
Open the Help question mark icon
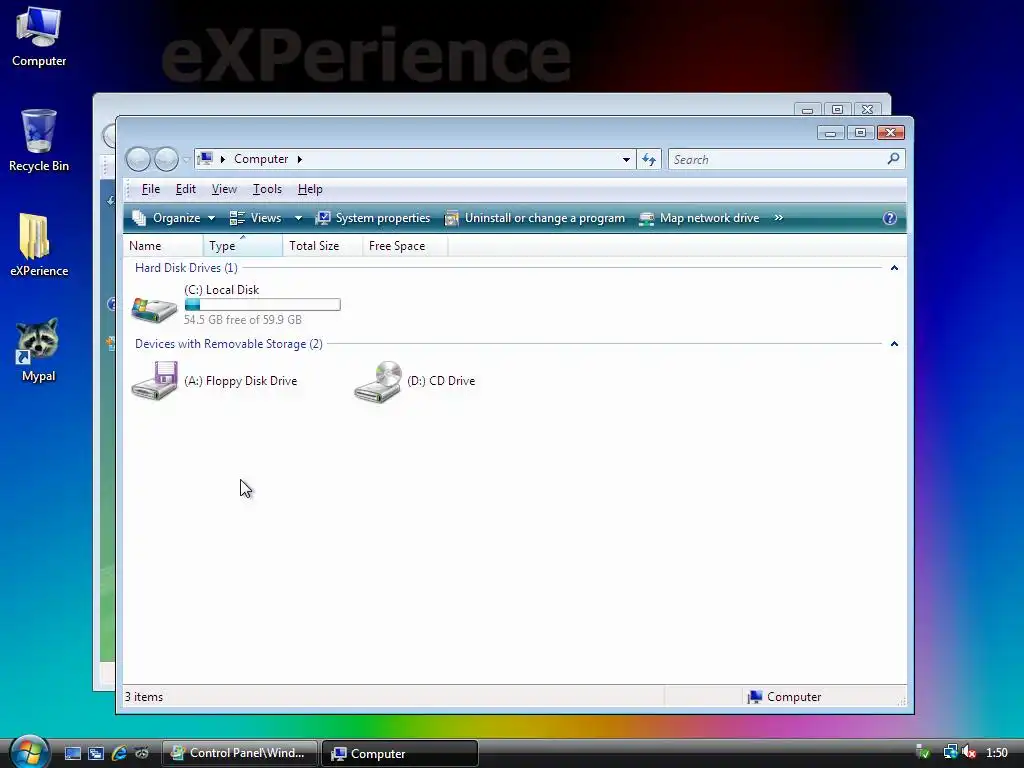pyautogui.click(x=889, y=218)
